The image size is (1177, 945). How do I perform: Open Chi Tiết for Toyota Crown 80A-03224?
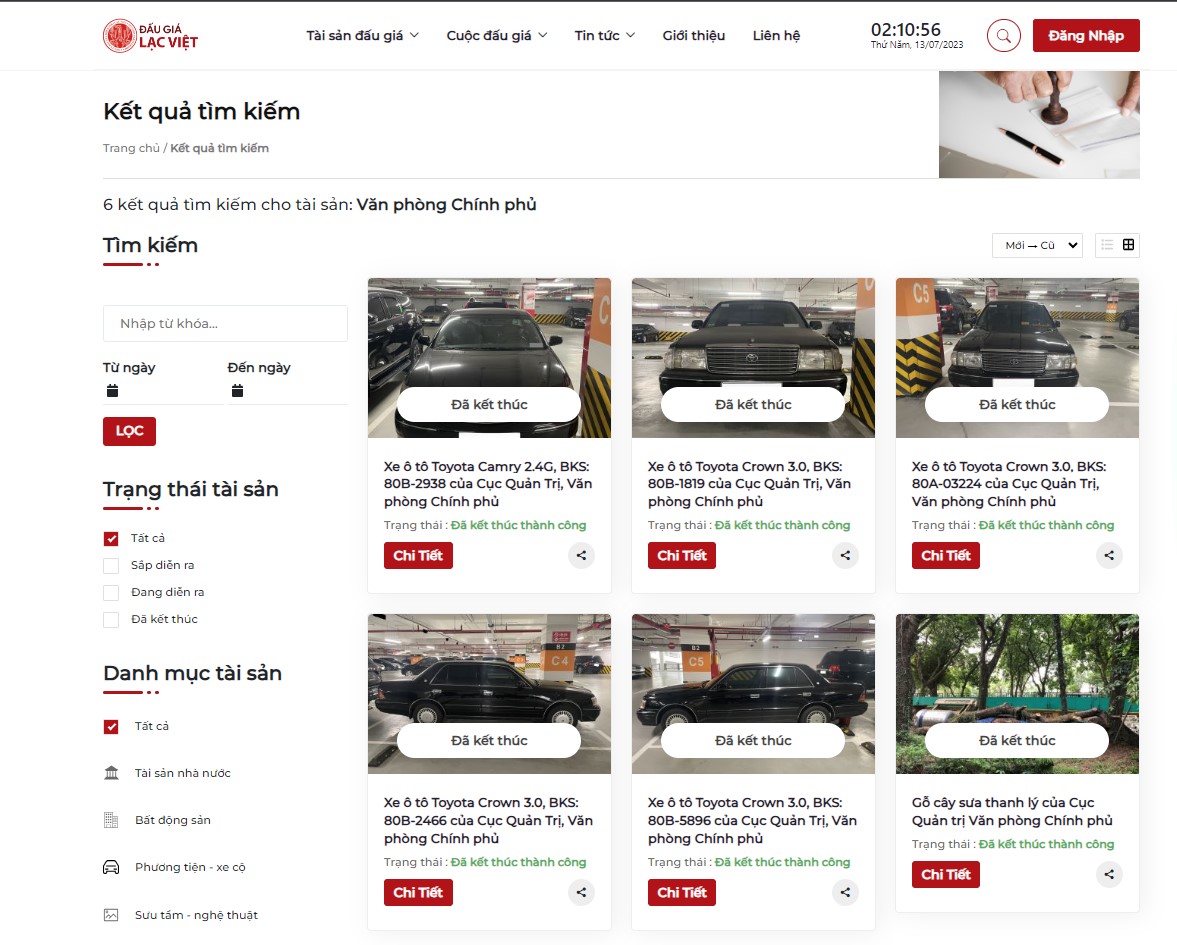coord(946,555)
